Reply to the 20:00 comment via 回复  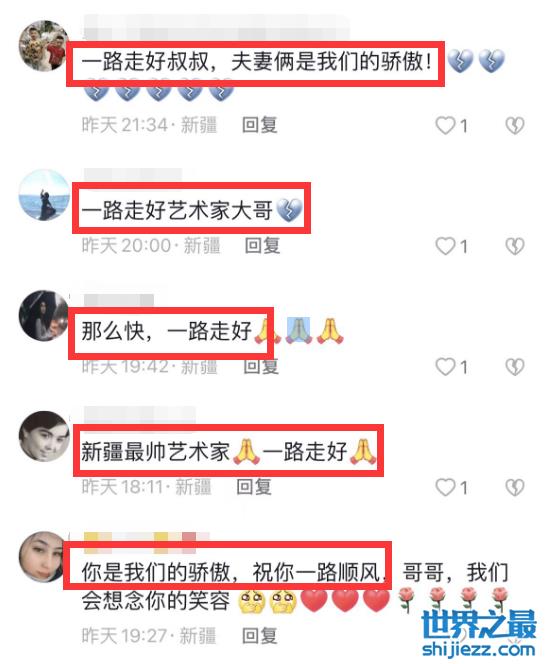click(263, 246)
